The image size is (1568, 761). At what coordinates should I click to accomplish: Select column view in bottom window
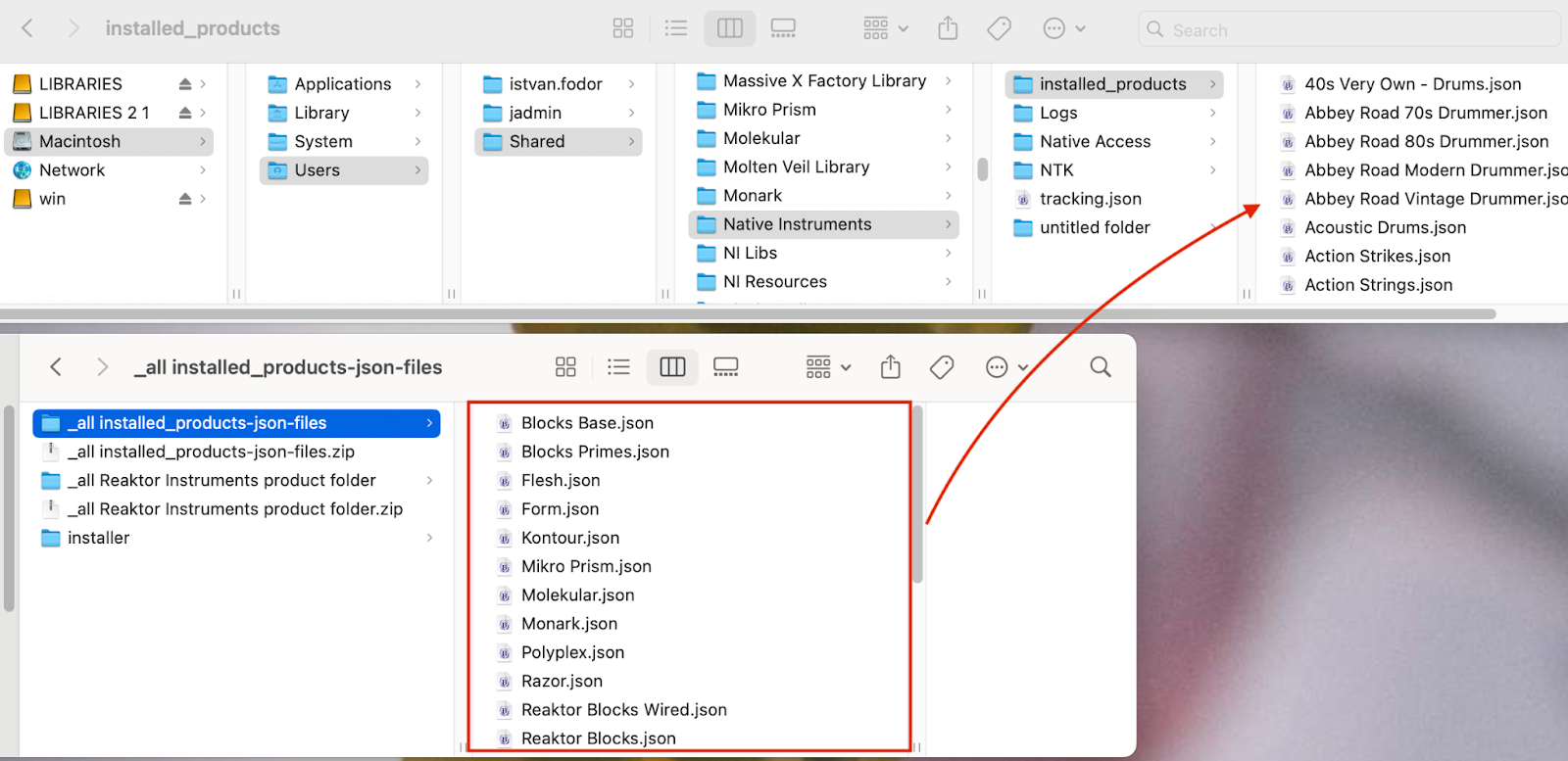pos(672,367)
